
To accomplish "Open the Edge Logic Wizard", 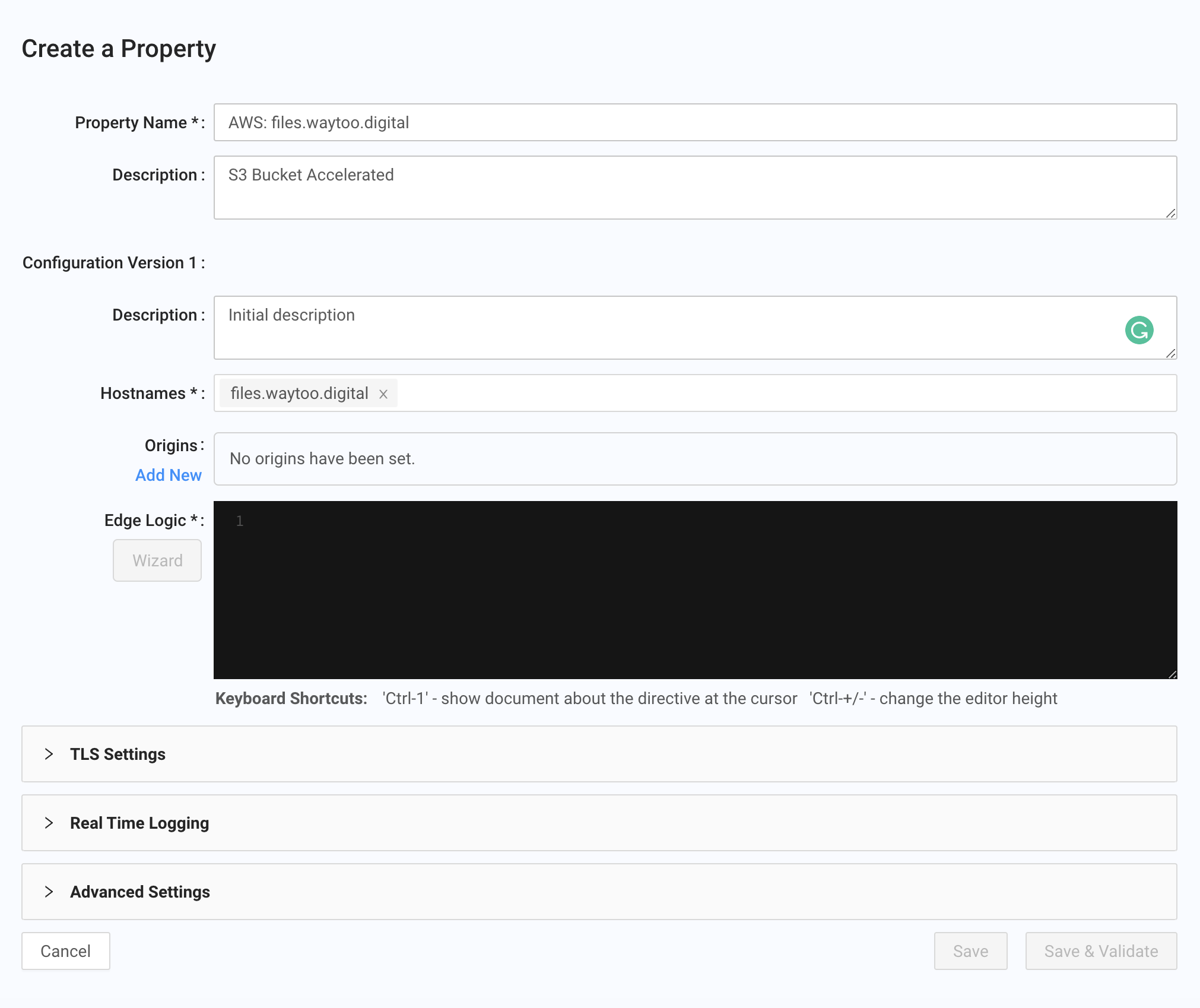I will tap(157, 560).
